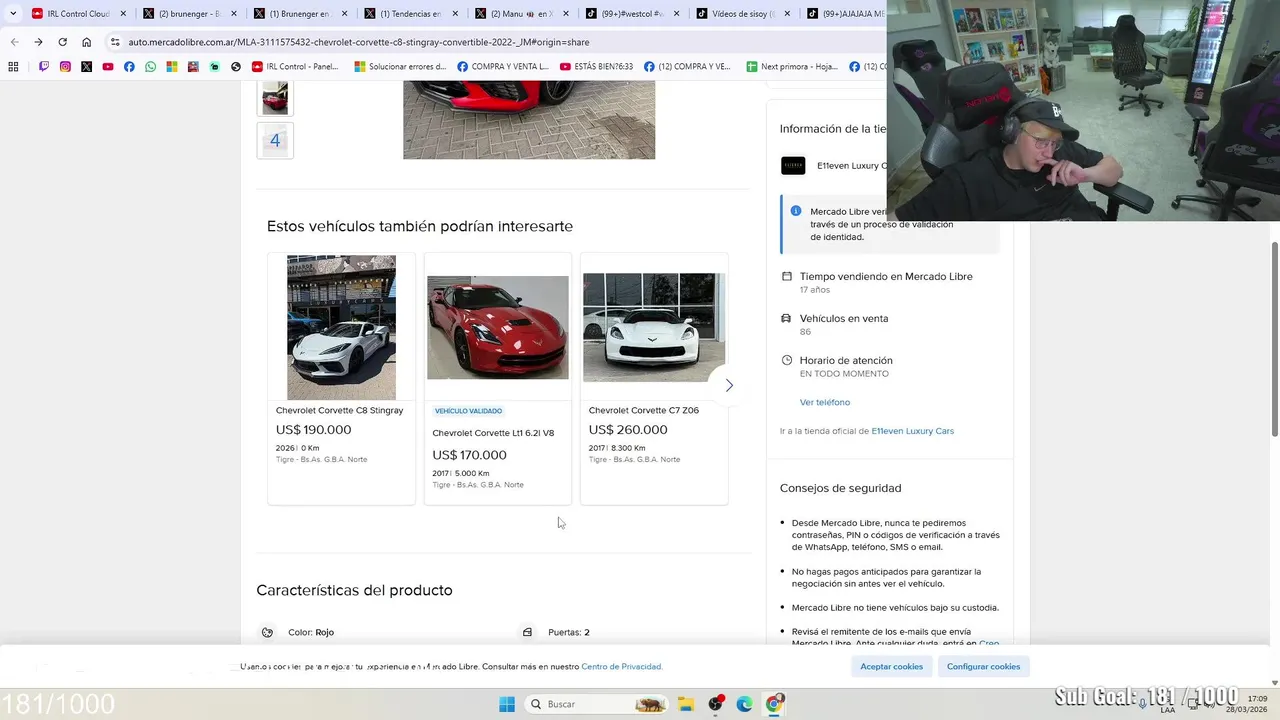The width and height of the screenshot is (1280, 720).
Task: Switch to the Videos de sisoy TikTok tab
Action: pyautogui.click(x=741, y=14)
